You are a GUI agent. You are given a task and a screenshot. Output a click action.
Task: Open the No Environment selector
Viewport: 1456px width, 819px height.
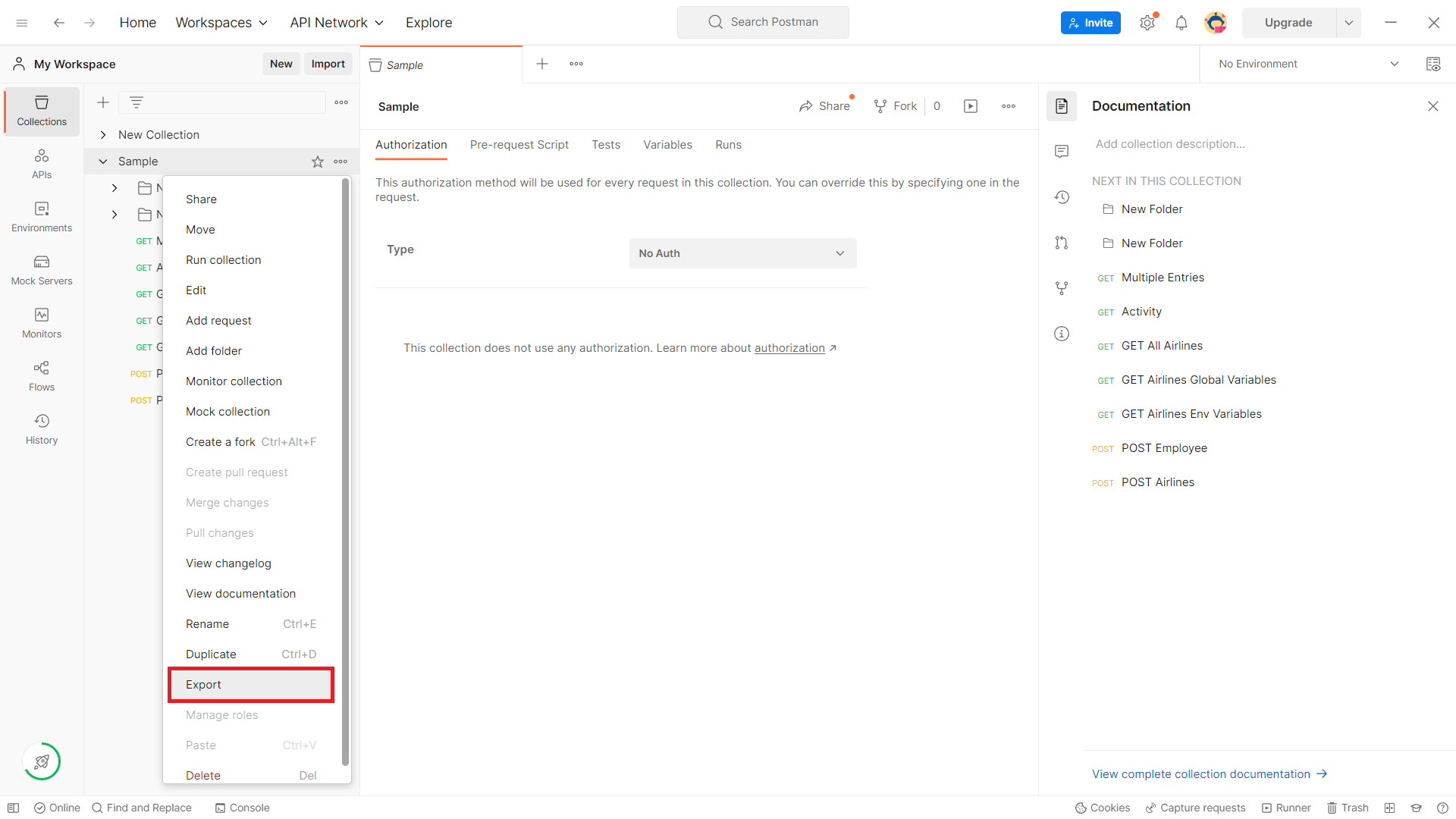pyautogui.click(x=1308, y=64)
